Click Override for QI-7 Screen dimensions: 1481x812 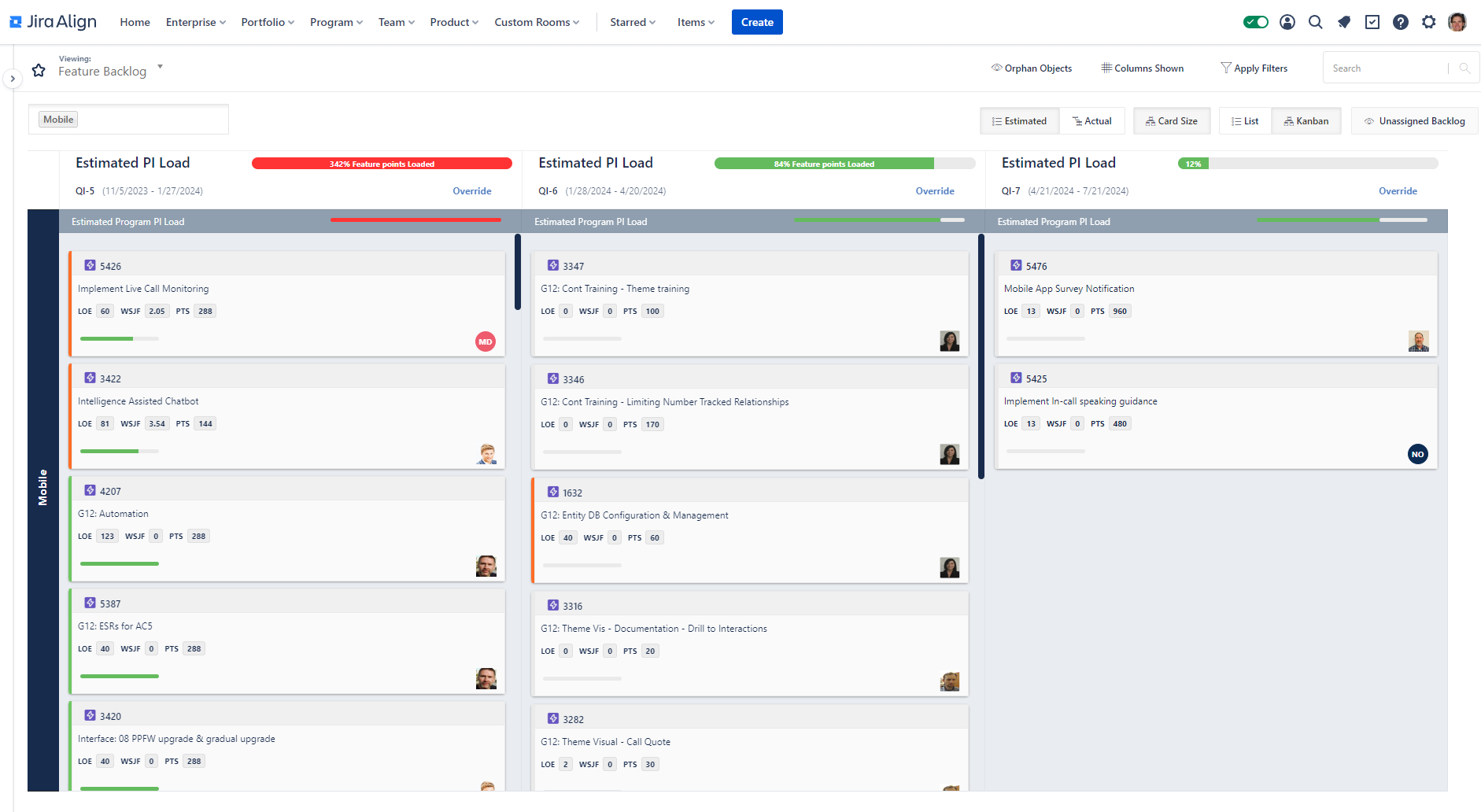(x=1398, y=191)
